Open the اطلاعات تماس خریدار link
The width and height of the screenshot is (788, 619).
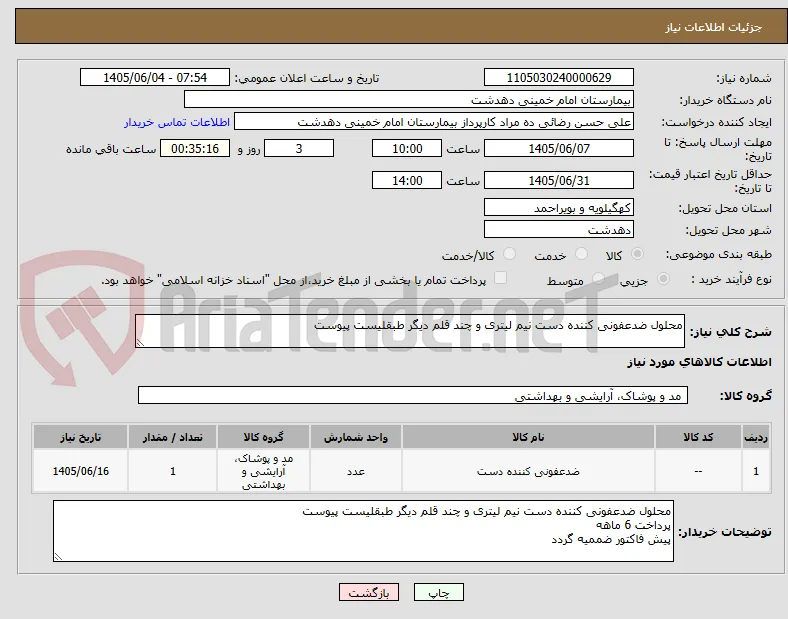click(177, 122)
